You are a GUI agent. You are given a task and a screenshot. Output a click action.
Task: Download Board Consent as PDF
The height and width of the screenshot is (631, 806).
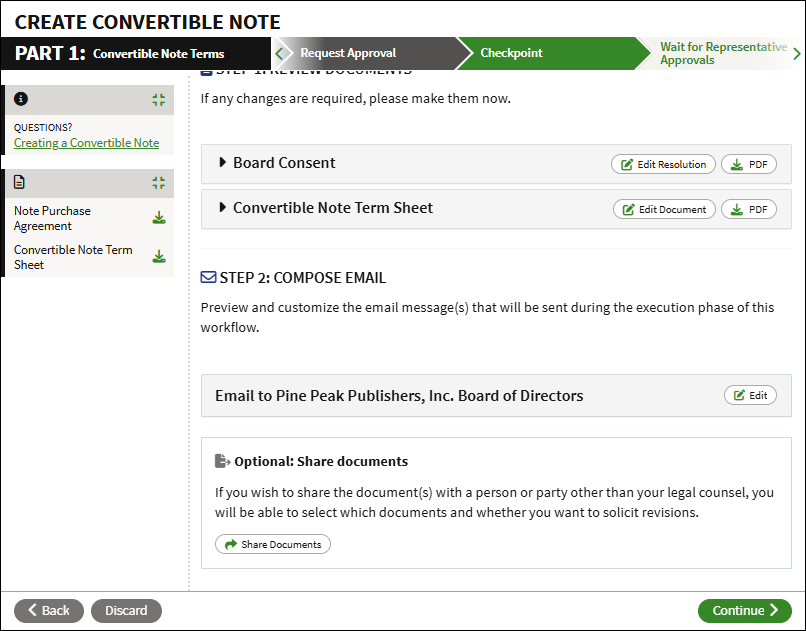tap(749, 164)
